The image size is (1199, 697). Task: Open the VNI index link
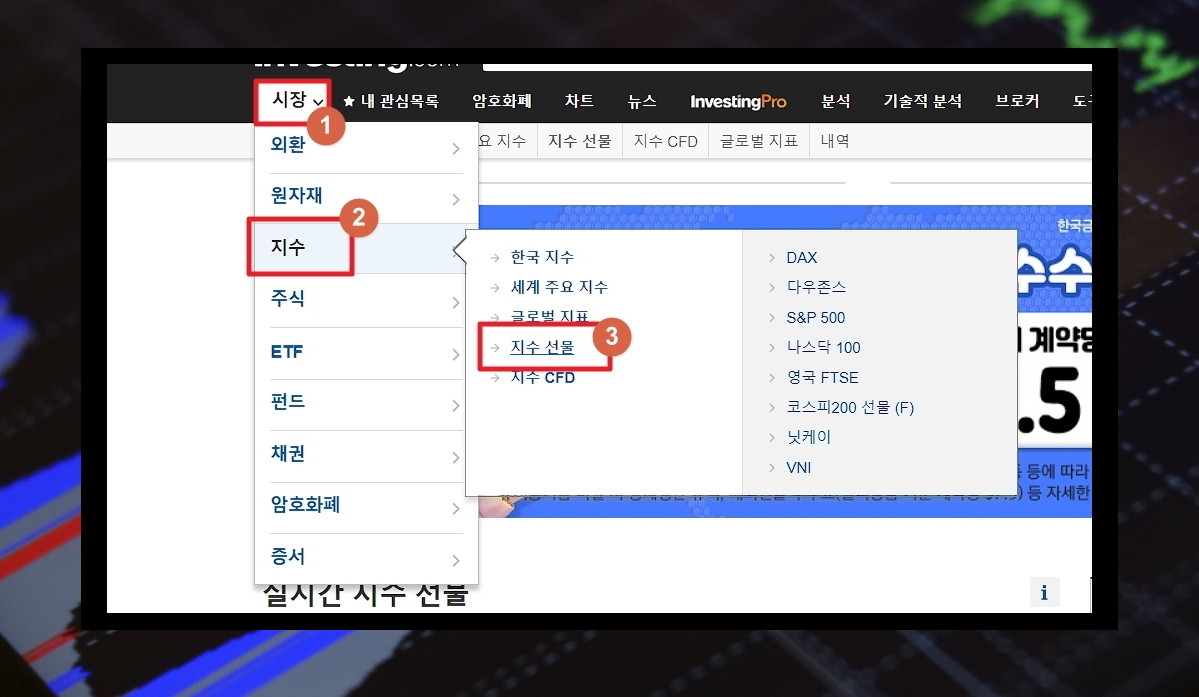tap(798, 468)
